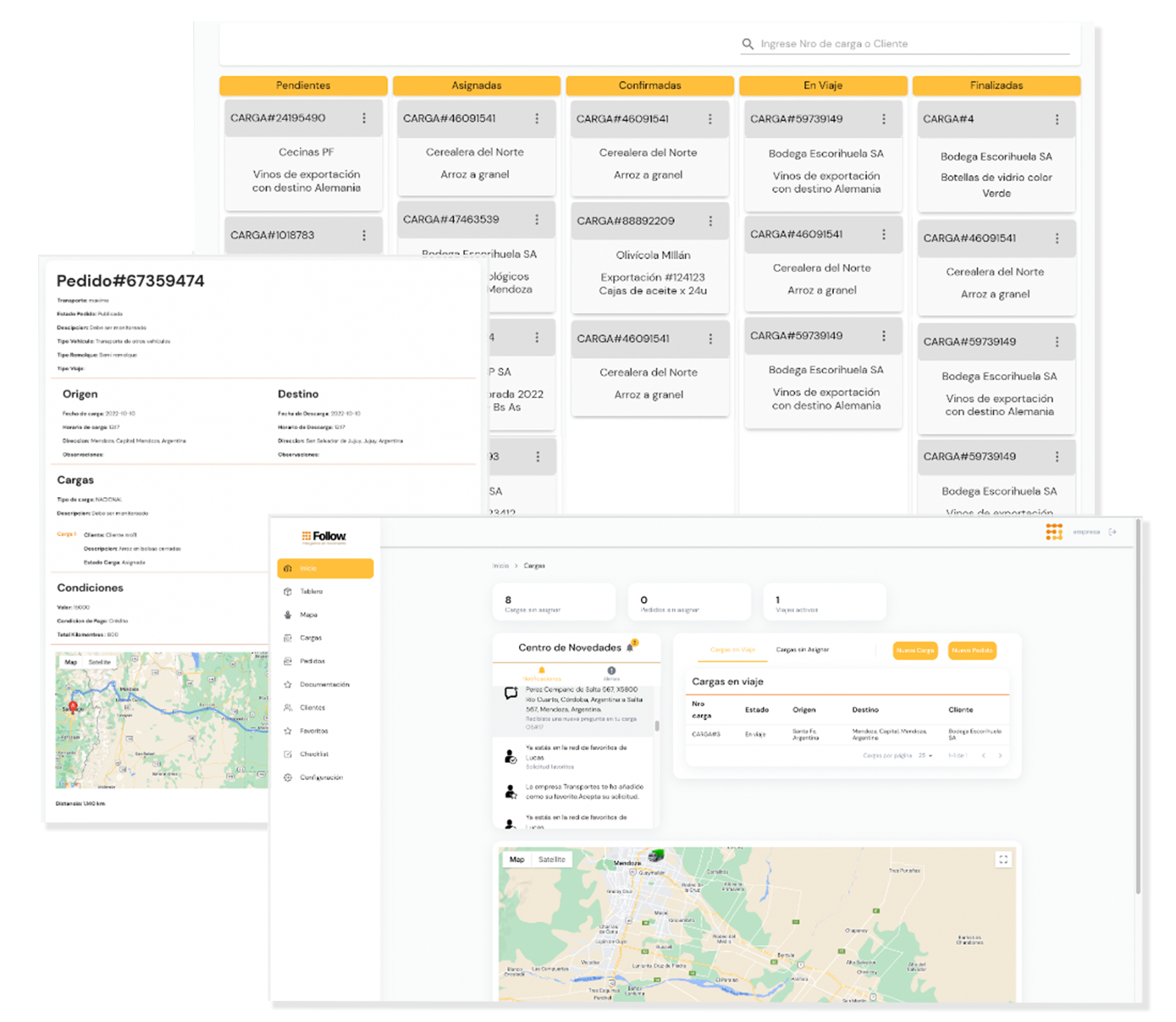The width and height of the screenshot is (1176, 1022).
Task: Open the Mapa sidebar icon
Action: tap(288, 615)
